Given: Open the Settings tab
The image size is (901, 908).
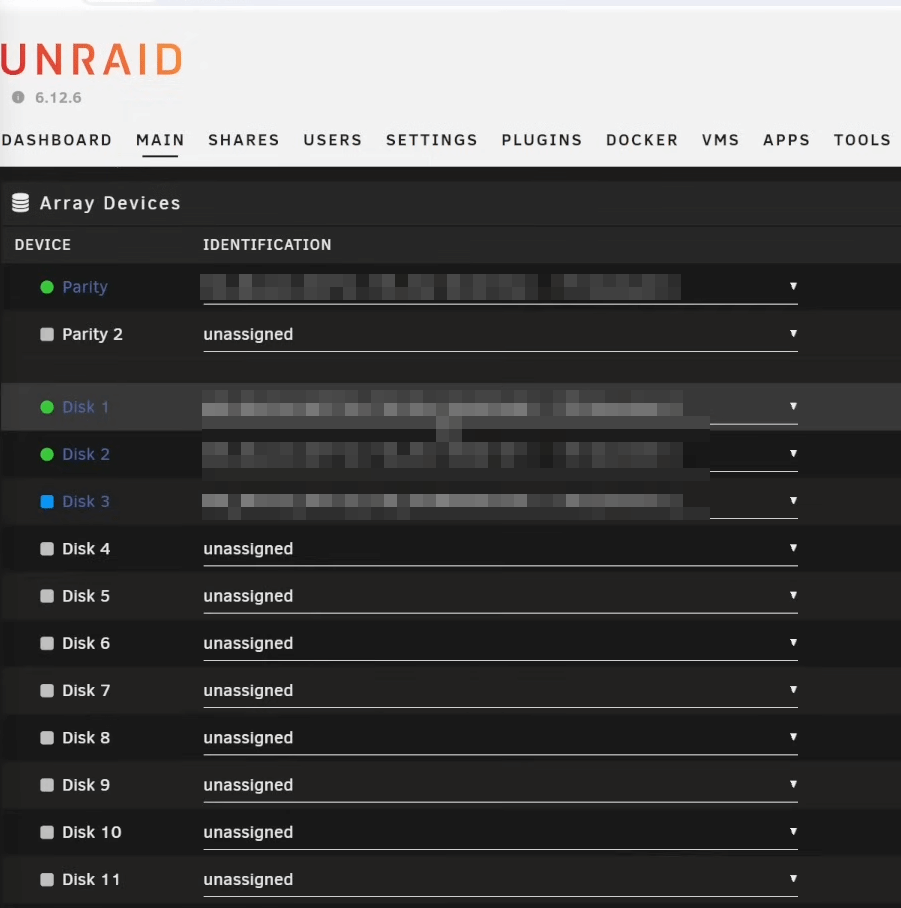Looking at the screenshot, I should click(431, 140).
